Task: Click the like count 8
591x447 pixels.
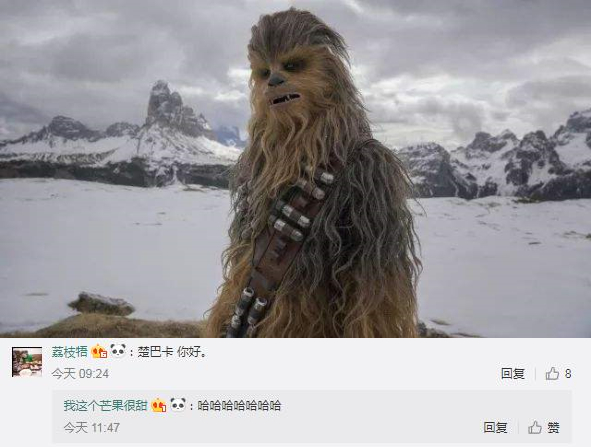Action: tap(568, 374)
